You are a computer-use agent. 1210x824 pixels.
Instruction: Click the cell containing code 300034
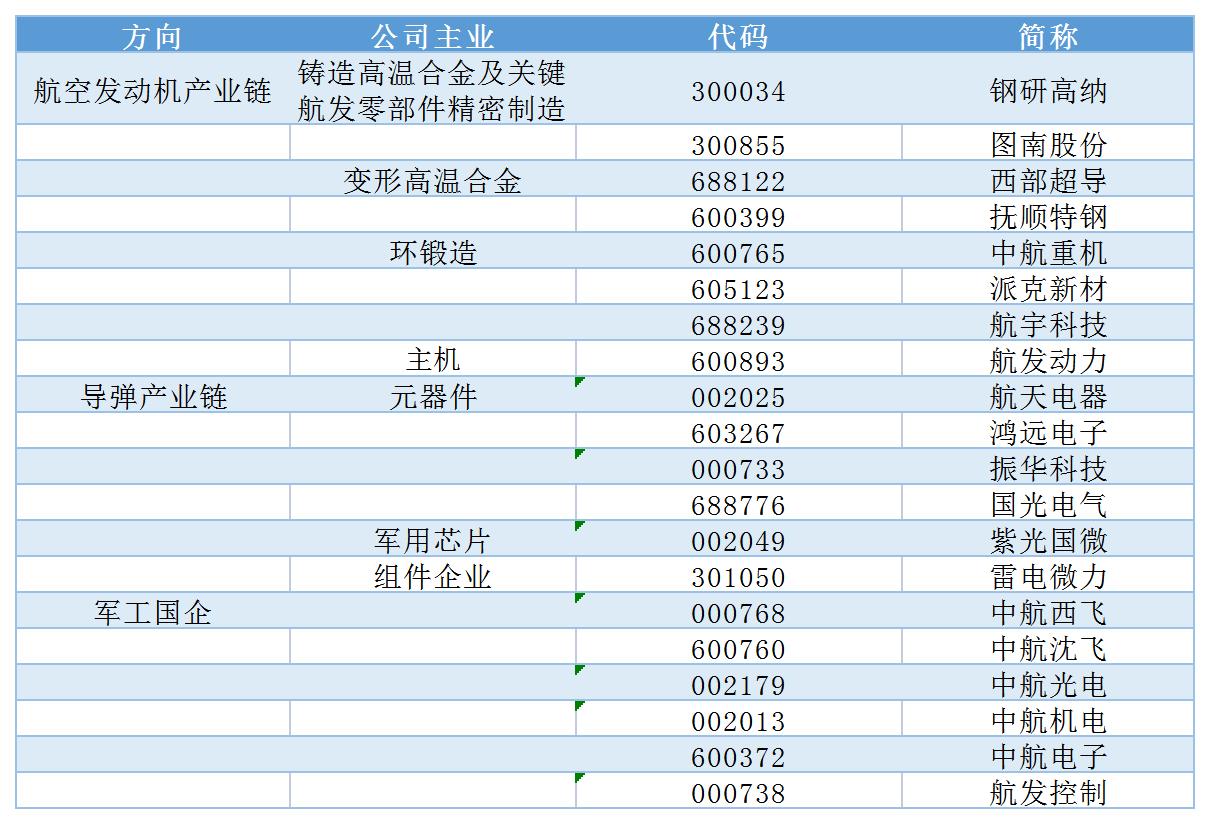coord(738,89)
